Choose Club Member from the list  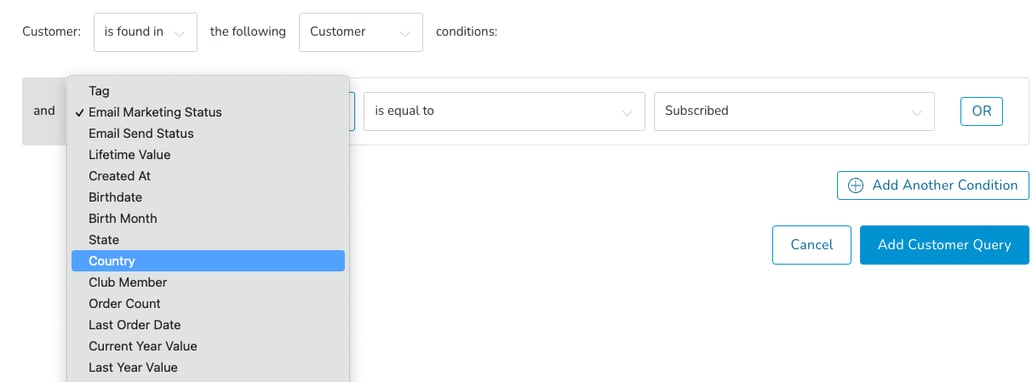(x=208, y=282)
